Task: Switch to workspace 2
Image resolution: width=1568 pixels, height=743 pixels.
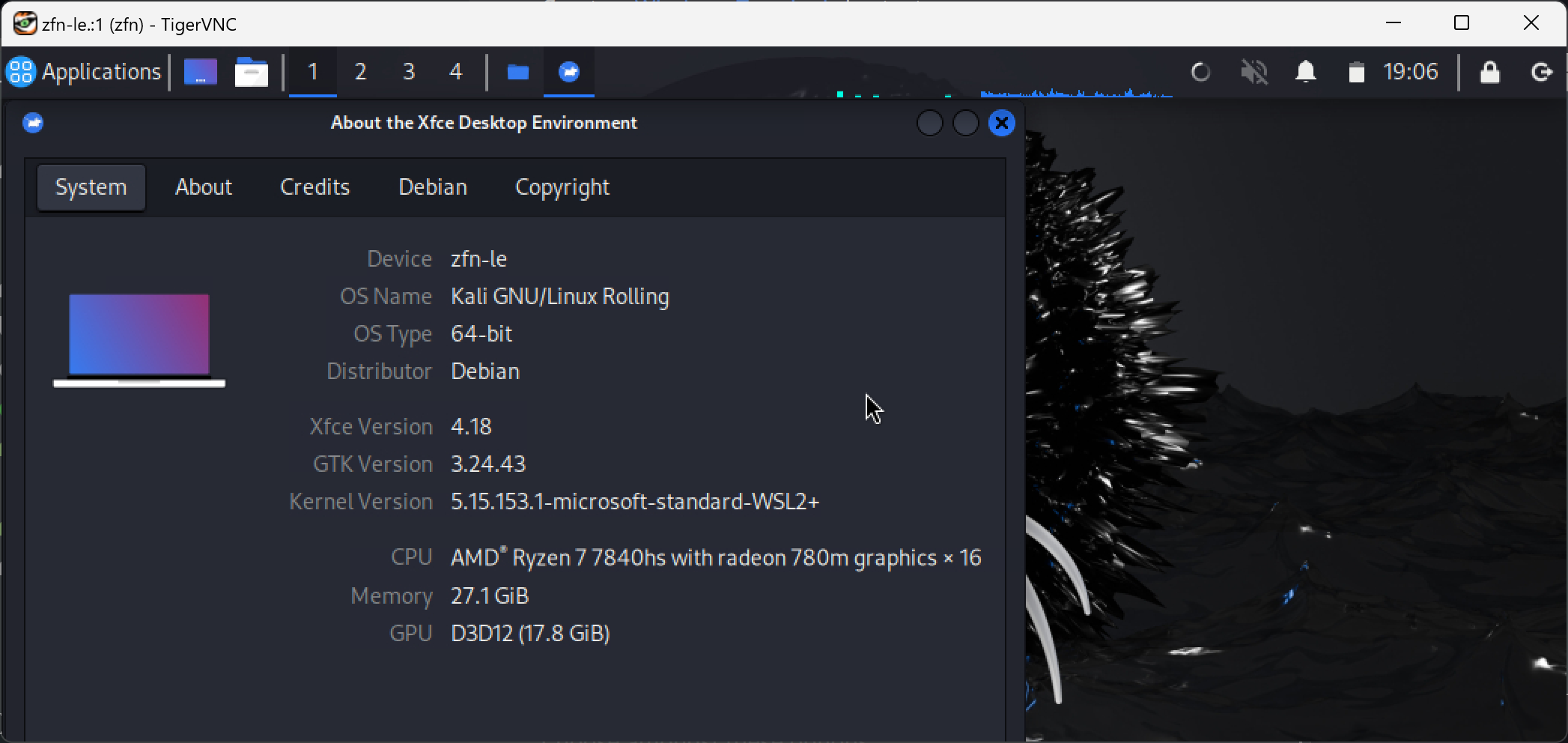Action: pos(360,72)
